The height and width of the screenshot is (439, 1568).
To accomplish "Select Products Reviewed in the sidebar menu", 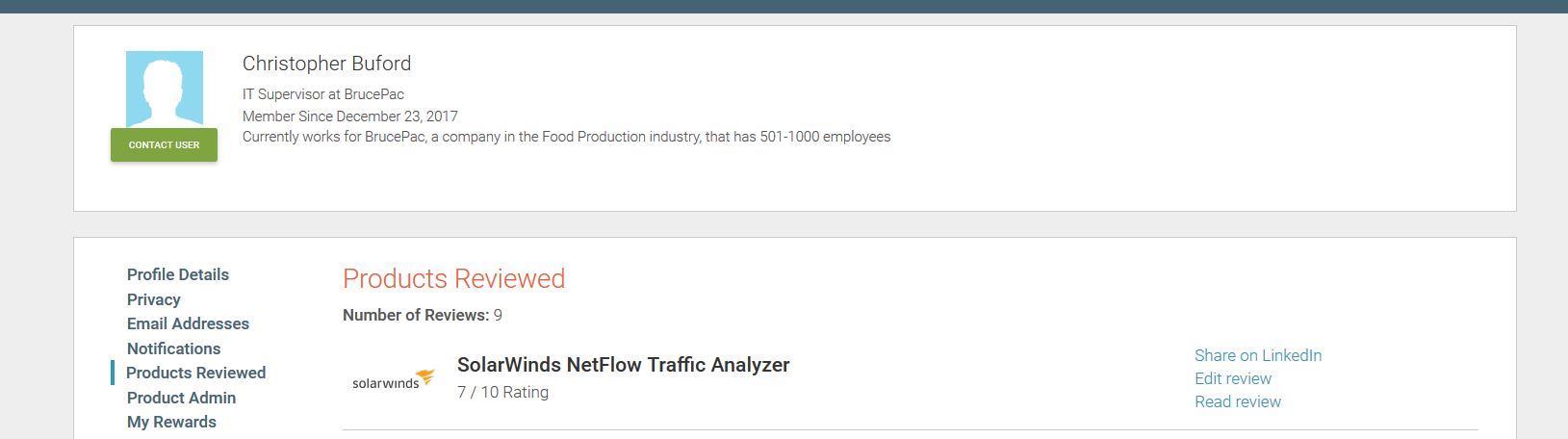I will coord(195,373).
